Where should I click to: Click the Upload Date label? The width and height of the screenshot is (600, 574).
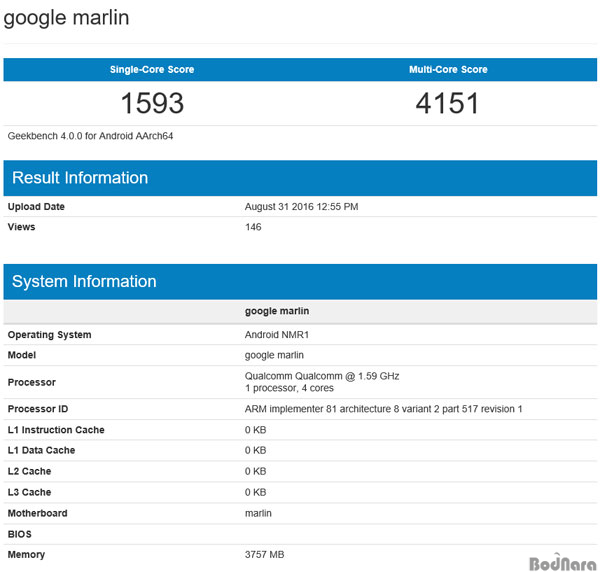click(x=36, y=207)
